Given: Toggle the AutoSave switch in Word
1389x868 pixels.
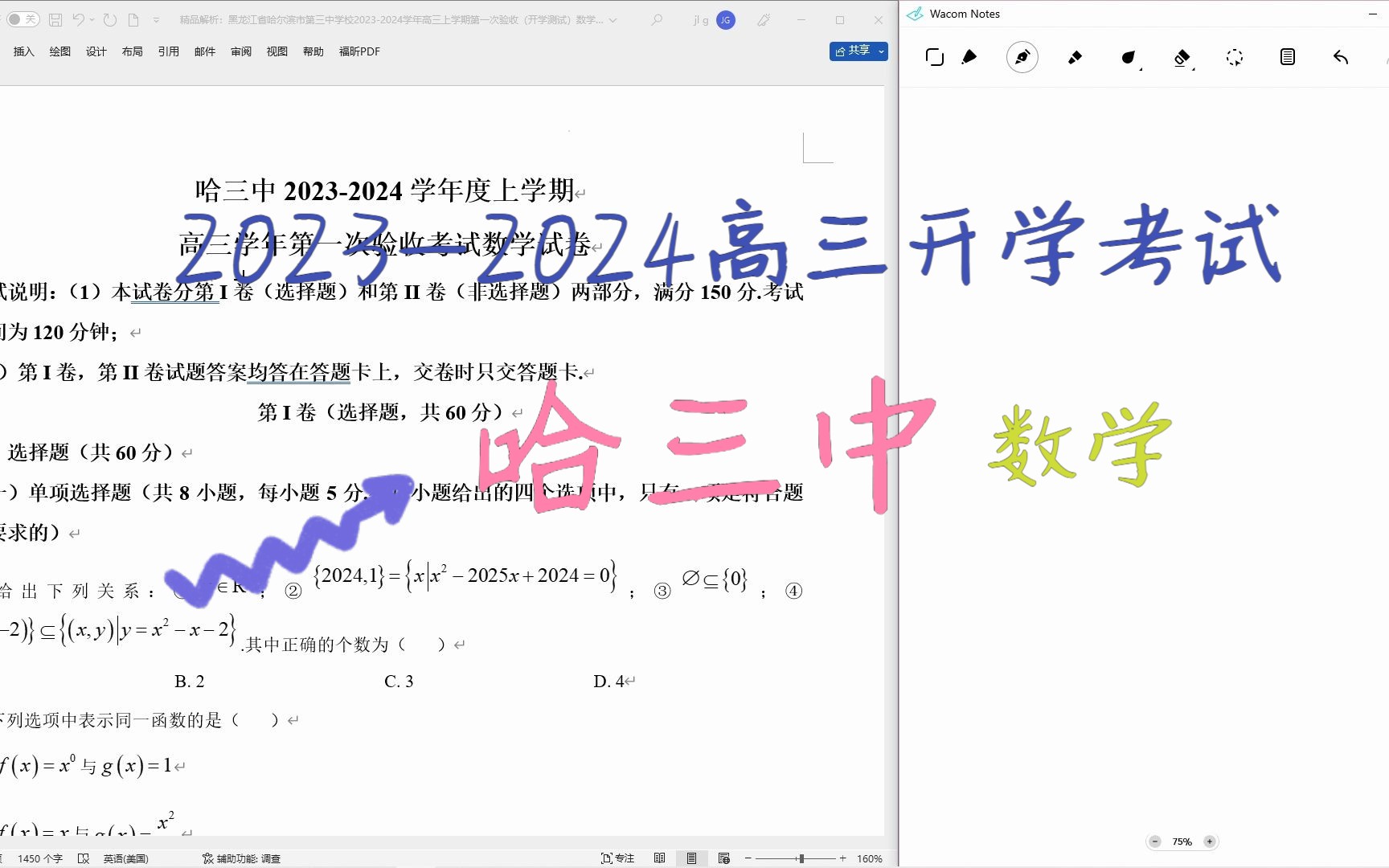Looking at the screenshot, I should point(23,19).
